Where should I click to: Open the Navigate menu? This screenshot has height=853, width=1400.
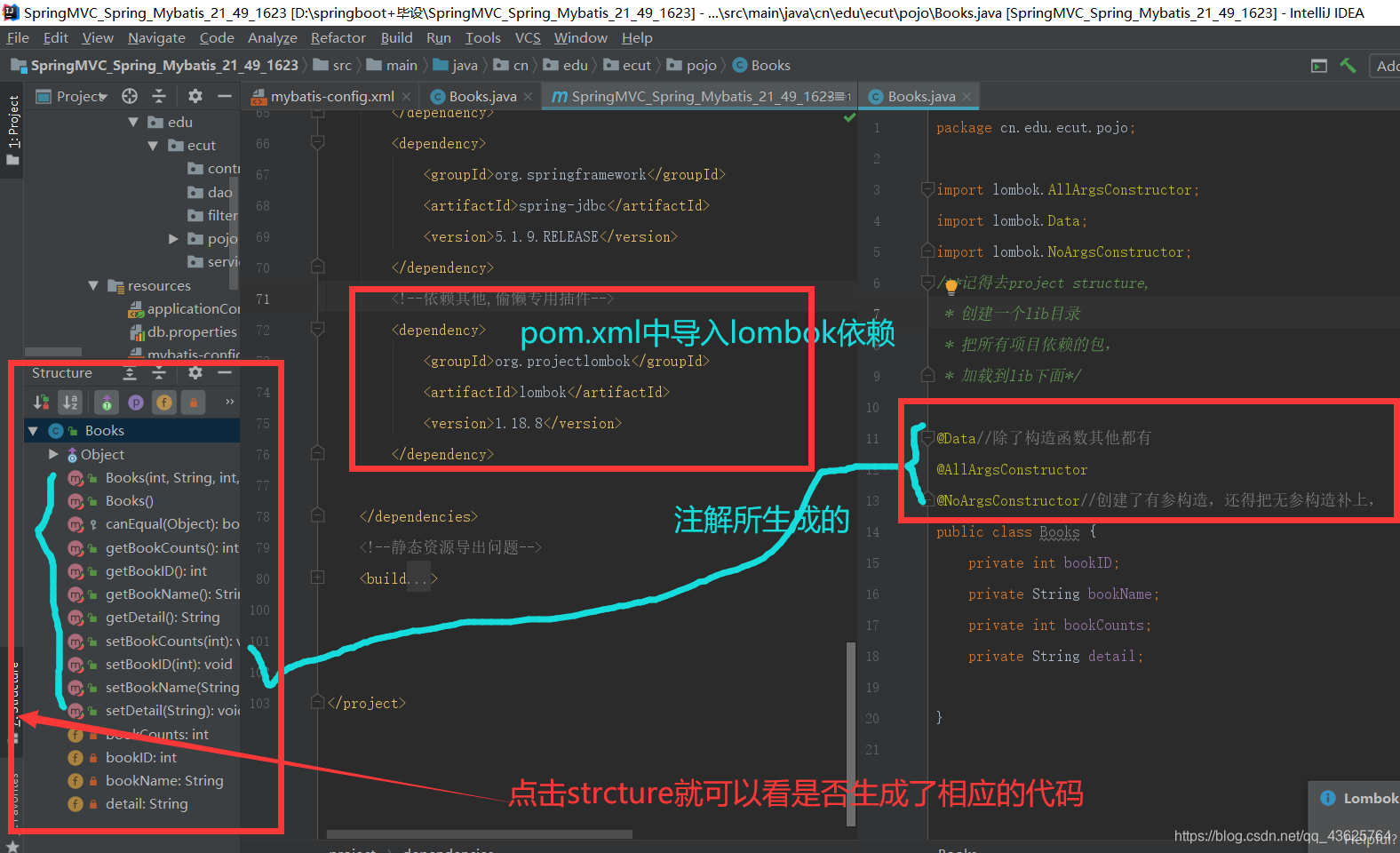click(156, 38)
